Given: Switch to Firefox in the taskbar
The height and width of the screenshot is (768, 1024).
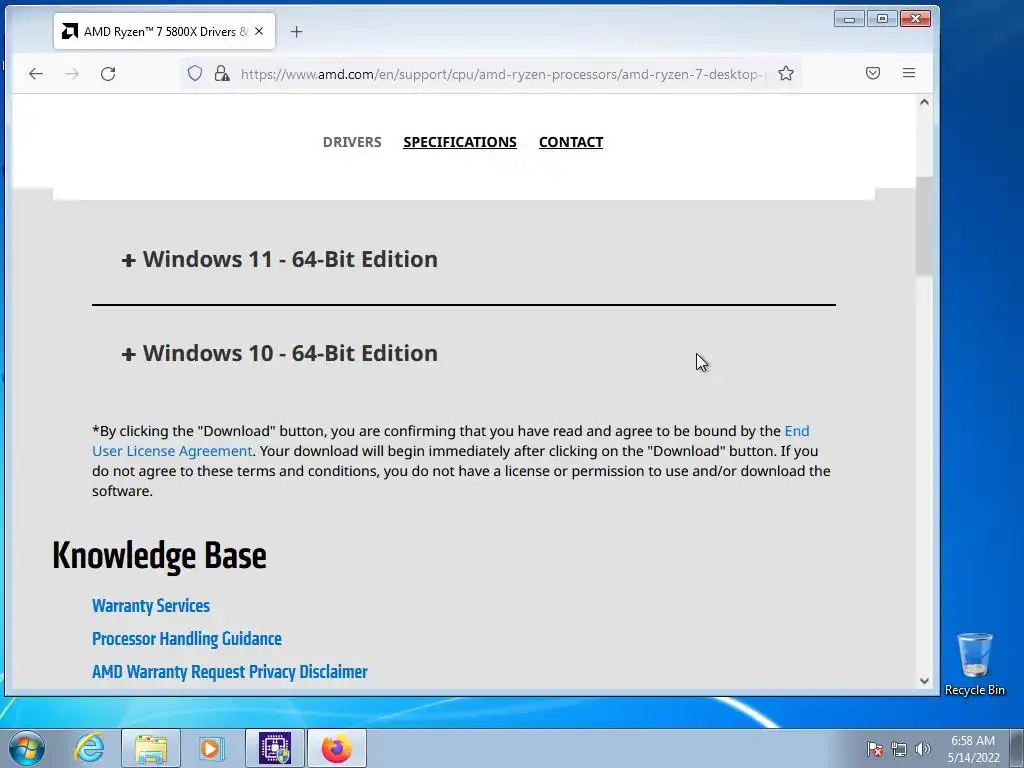Looking at the screenshot, I should [x=336, y=748].
